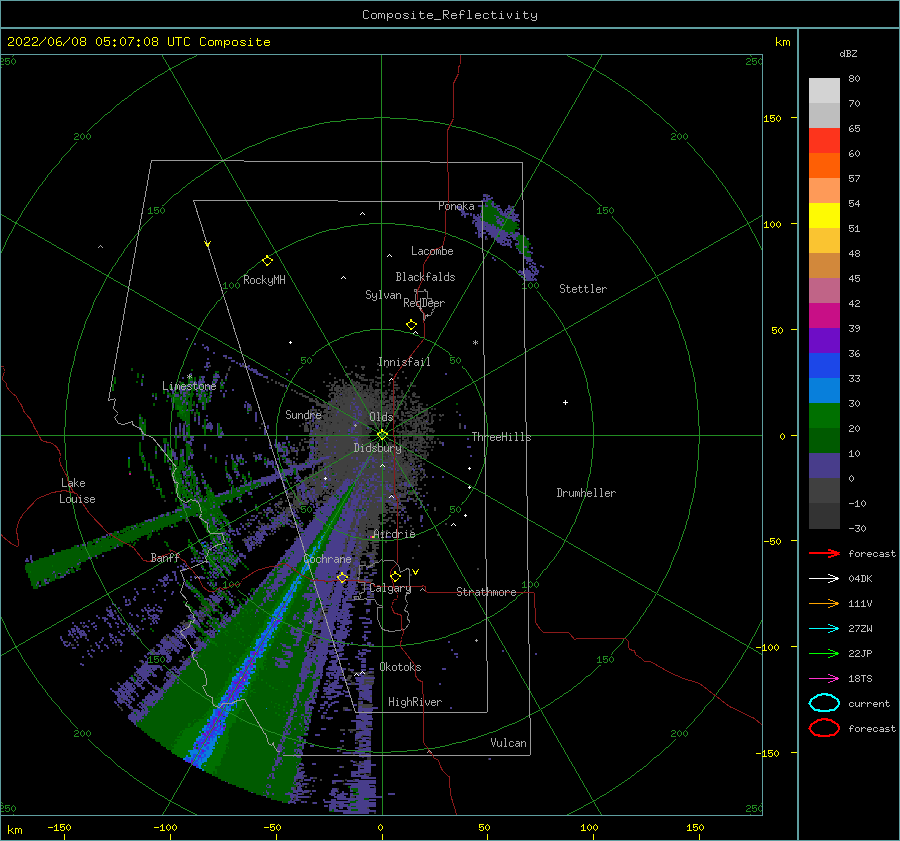Click the dBZ legend header
The image size is (900, 841).
(848, 53)
